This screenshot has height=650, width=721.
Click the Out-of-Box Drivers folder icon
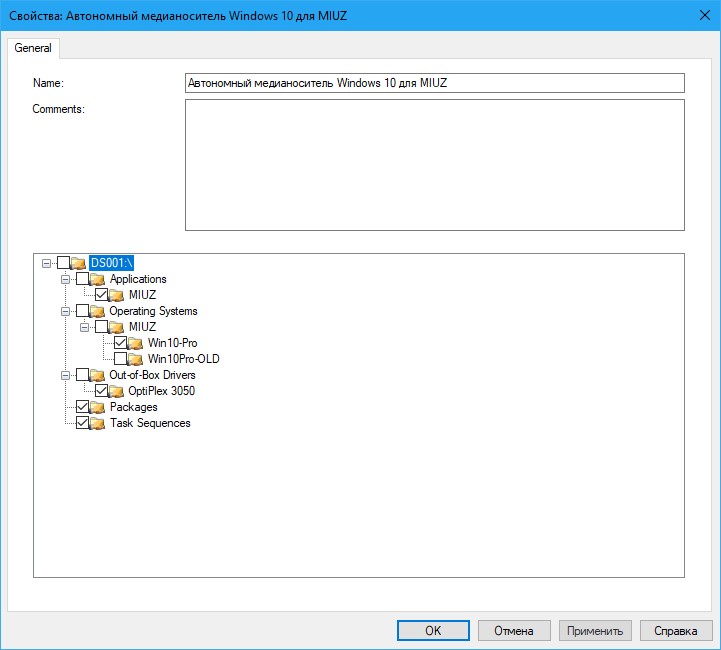coord(98,375)
